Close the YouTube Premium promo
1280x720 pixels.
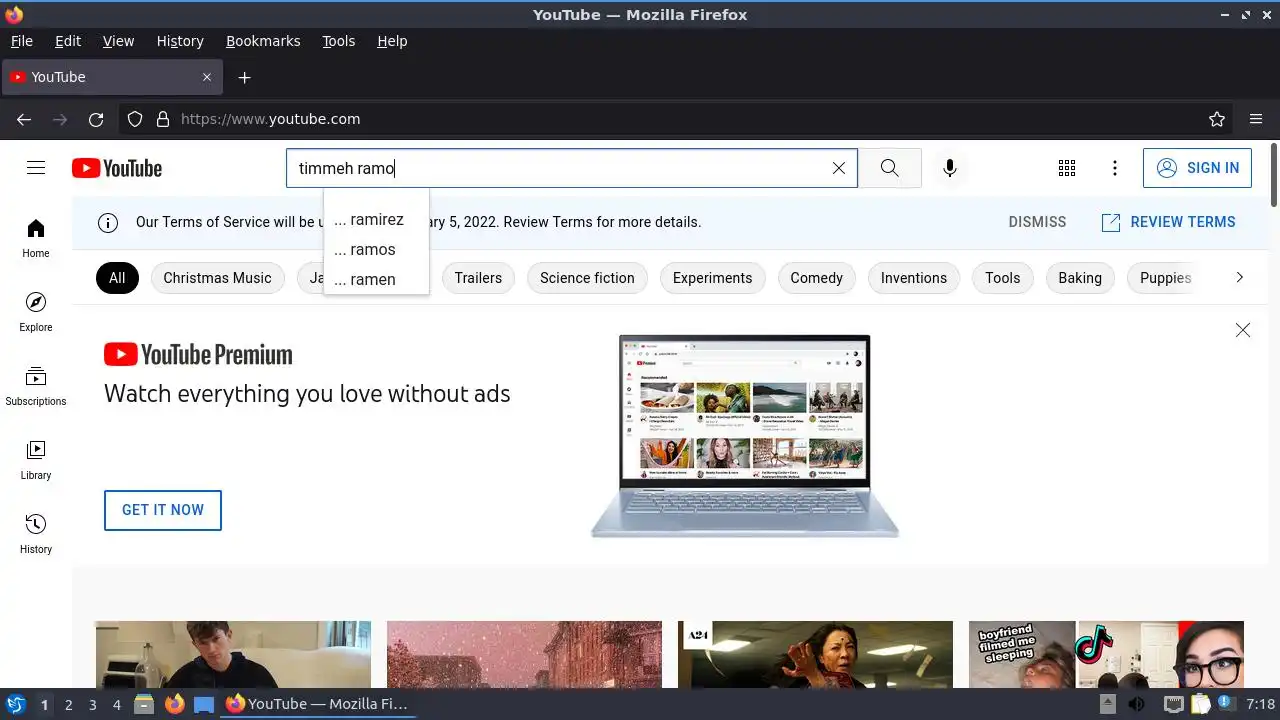coord(1242,330)
